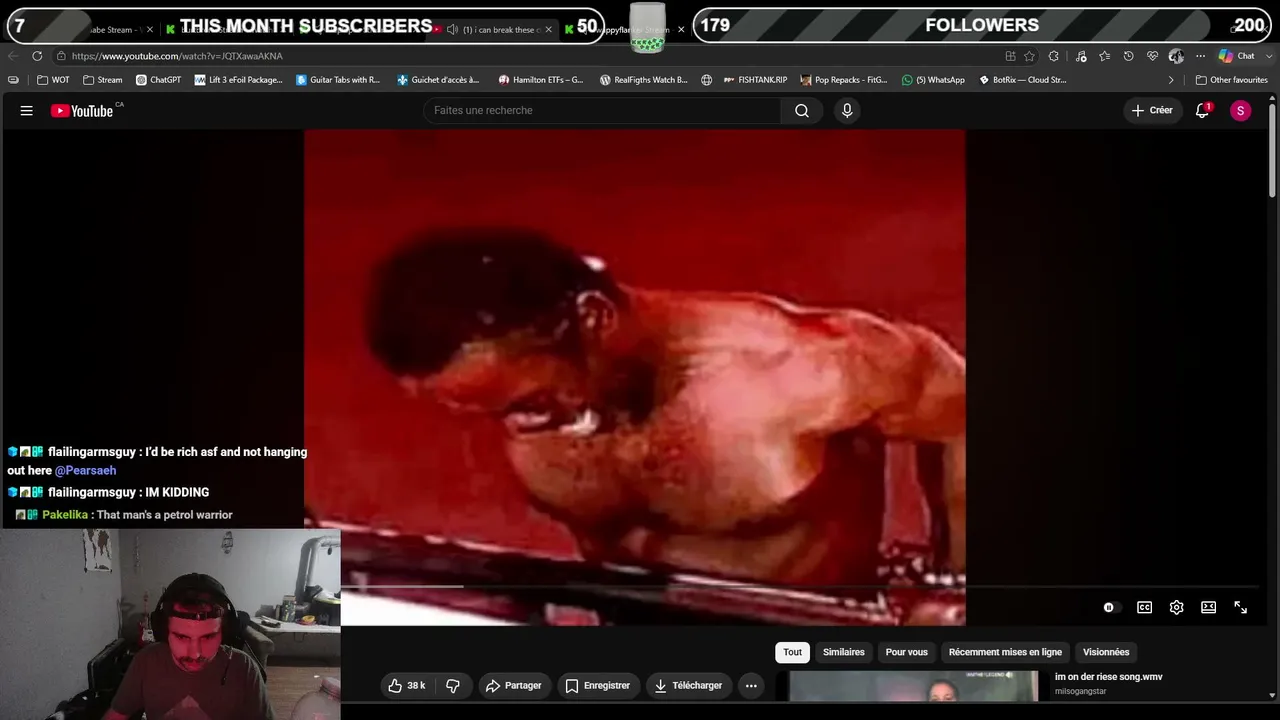Enter fullscreen video mode

[x=1240, y=607]
